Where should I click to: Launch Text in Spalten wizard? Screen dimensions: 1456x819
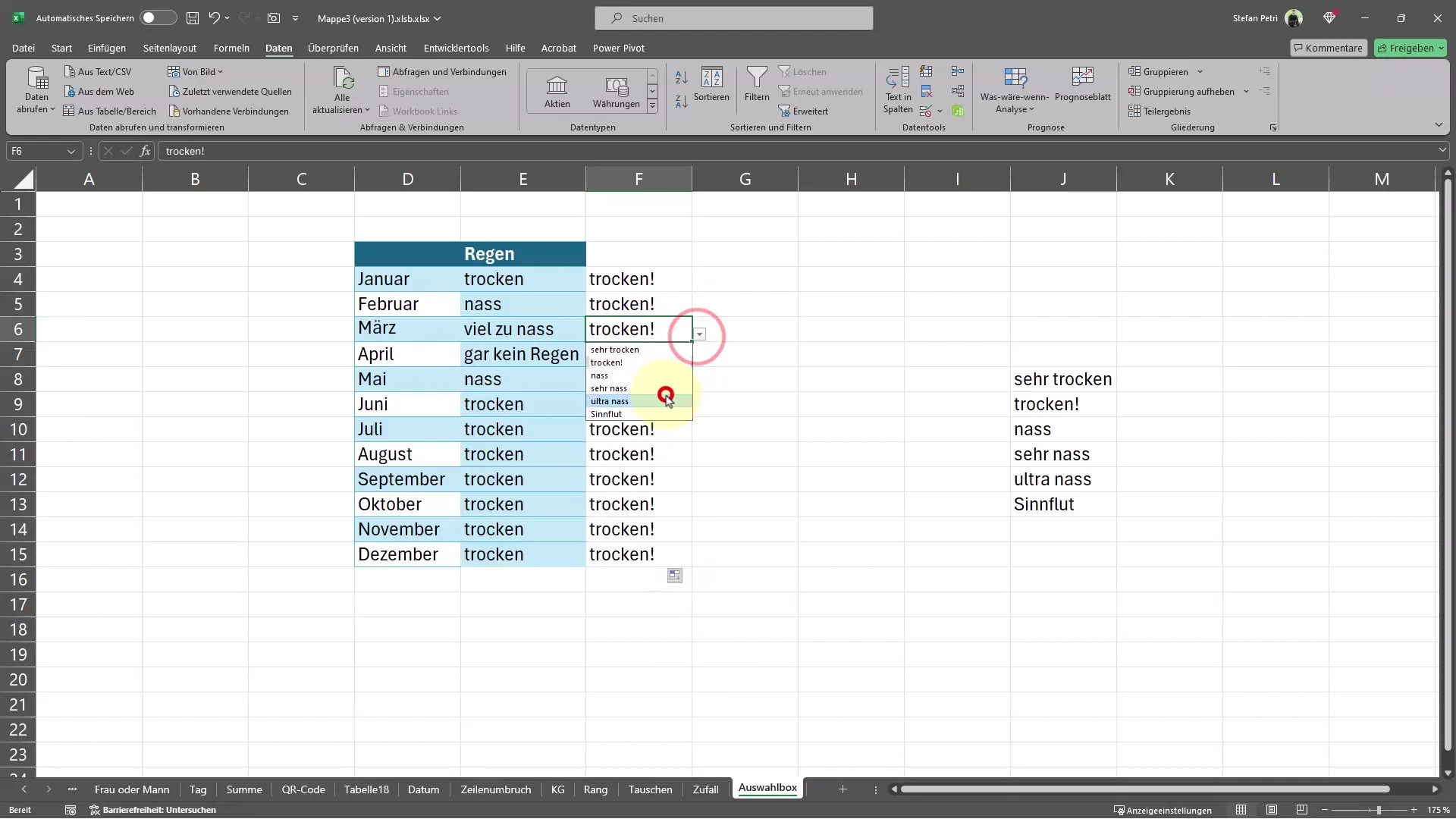pyautogui.click(x=898, y=89)
